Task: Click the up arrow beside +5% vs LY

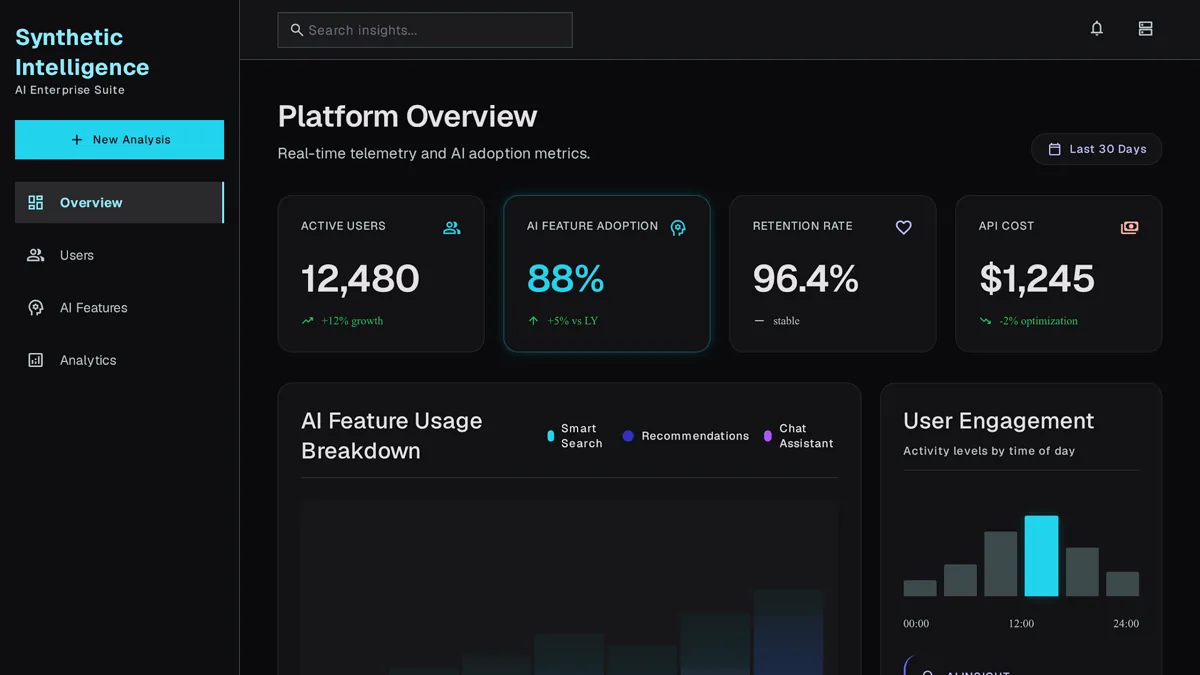Action: (534, 321)
